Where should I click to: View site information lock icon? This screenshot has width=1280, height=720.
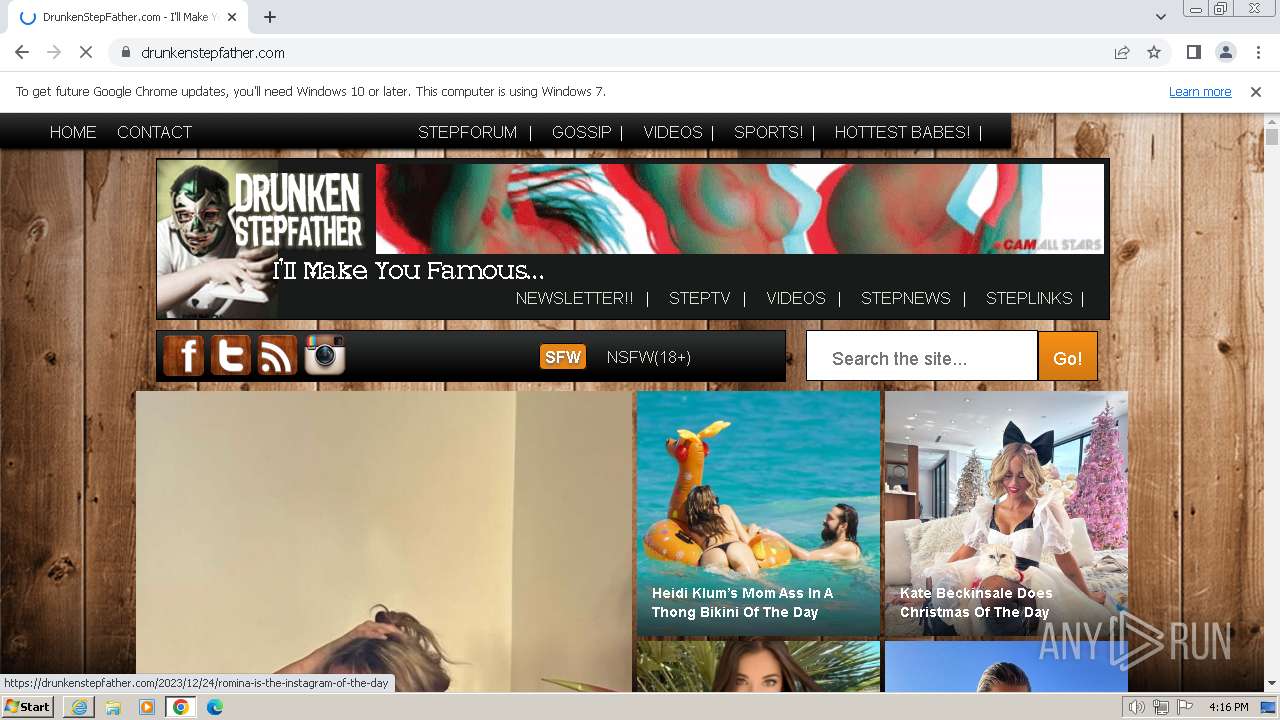click(x=125, y=53)
